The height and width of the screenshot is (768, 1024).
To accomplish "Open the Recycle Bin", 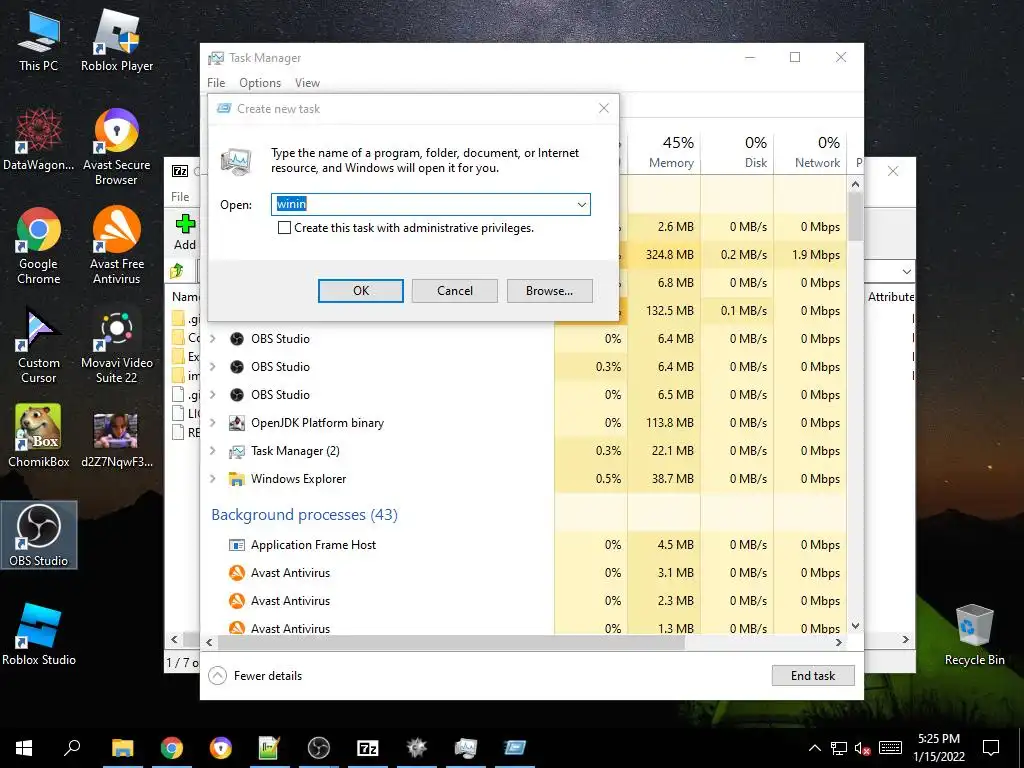I will [x=974, y=634].
